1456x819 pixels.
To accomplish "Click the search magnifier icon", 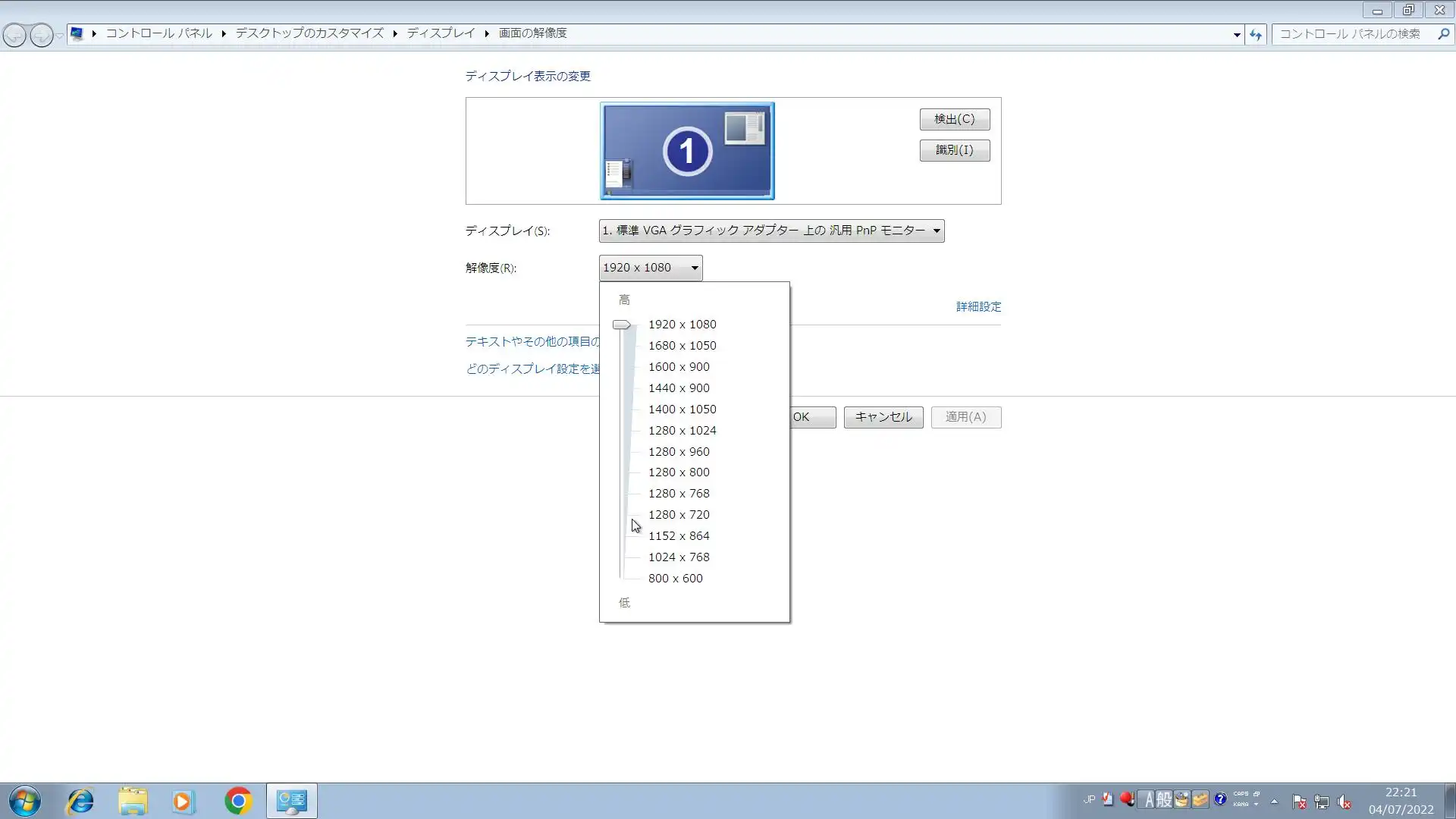I will coord(1443,34).
